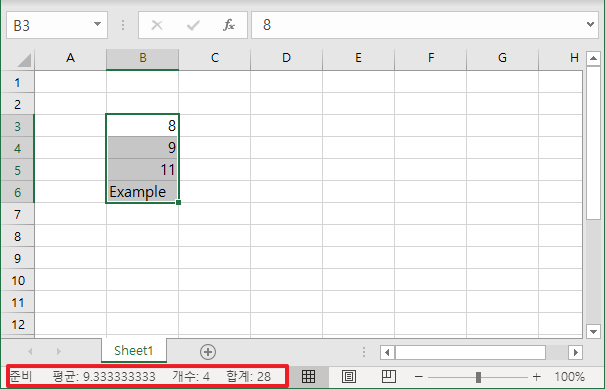Select row 7 header
This screenshot has height=389, width=605.
[17, 214]
